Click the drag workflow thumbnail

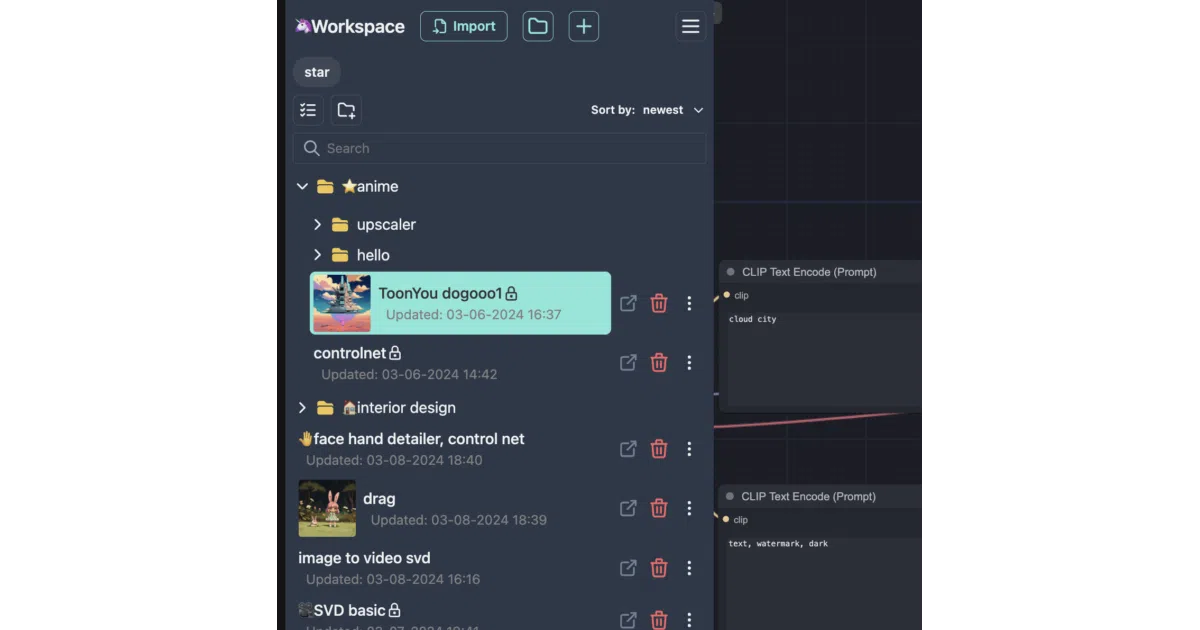coord(327,508)
